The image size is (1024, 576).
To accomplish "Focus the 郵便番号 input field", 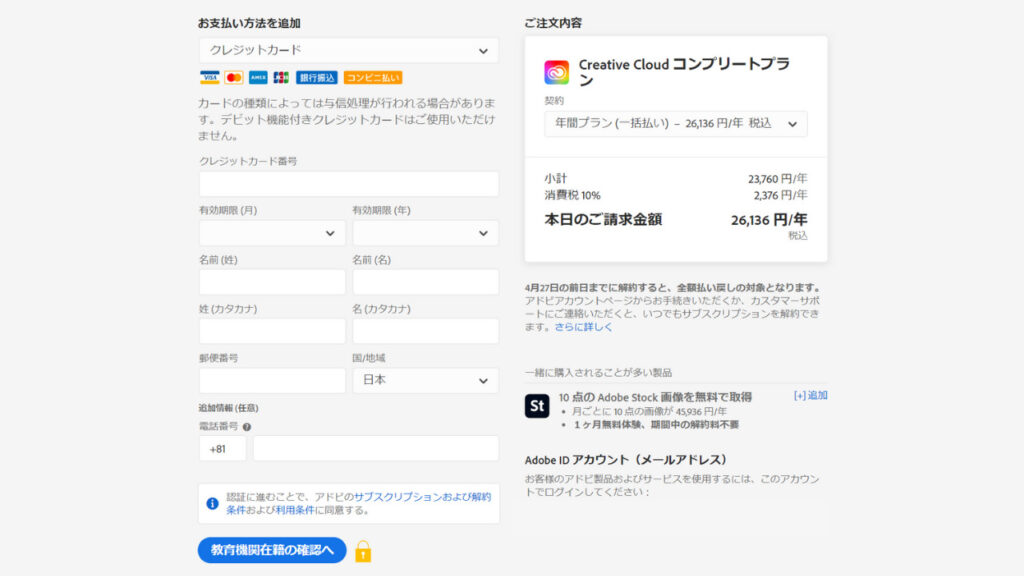I will pos(272,381).
